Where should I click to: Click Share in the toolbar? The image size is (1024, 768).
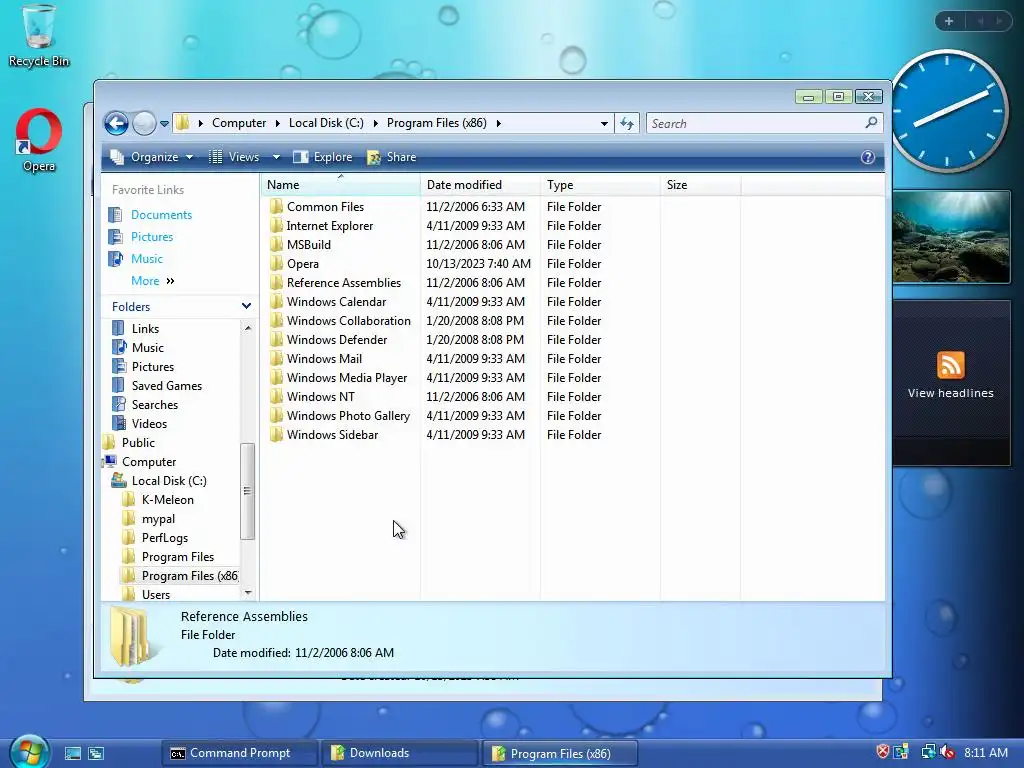pyautogui.click(x=392, y=157)
